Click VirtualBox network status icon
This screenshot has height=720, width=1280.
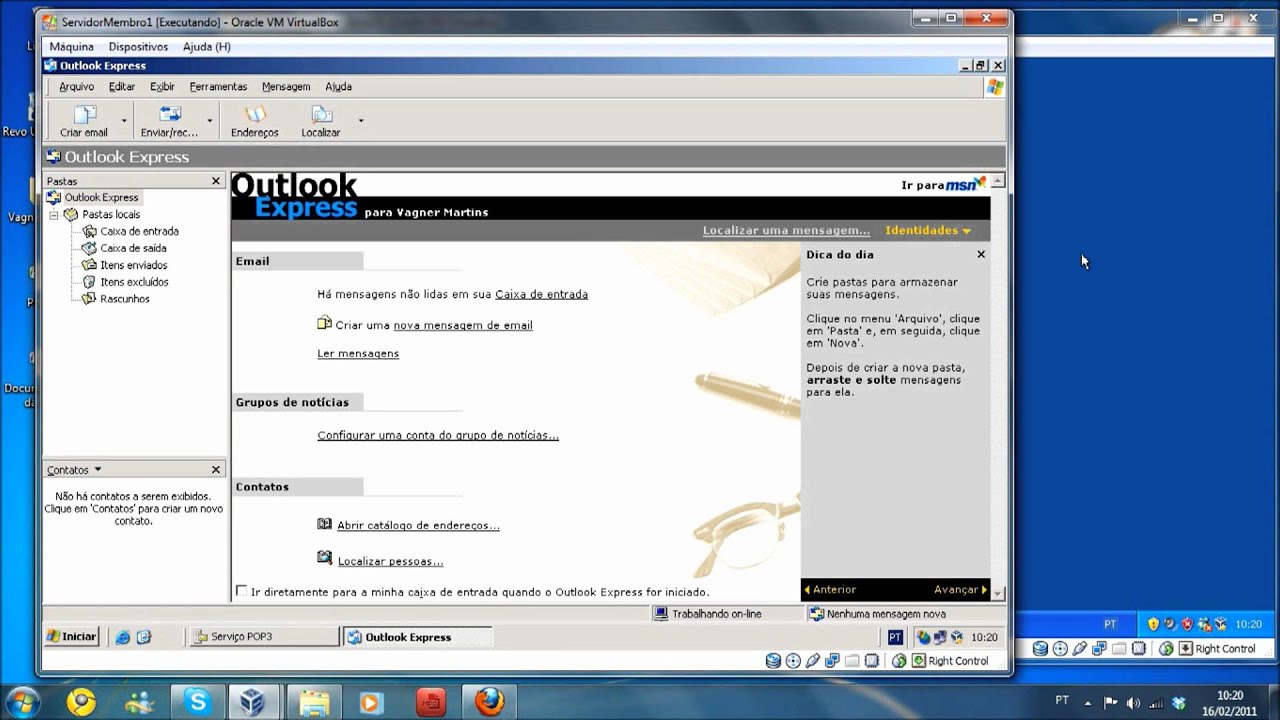click(832, 661)
